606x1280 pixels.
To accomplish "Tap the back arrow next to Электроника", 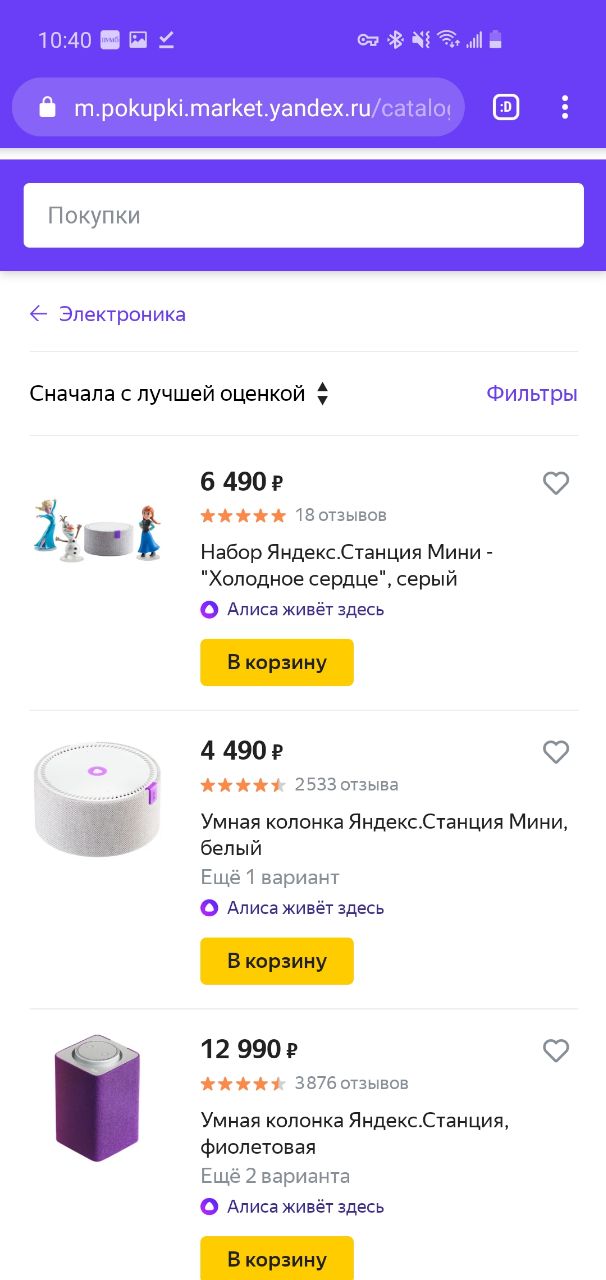I will click(x=38, y=314).
